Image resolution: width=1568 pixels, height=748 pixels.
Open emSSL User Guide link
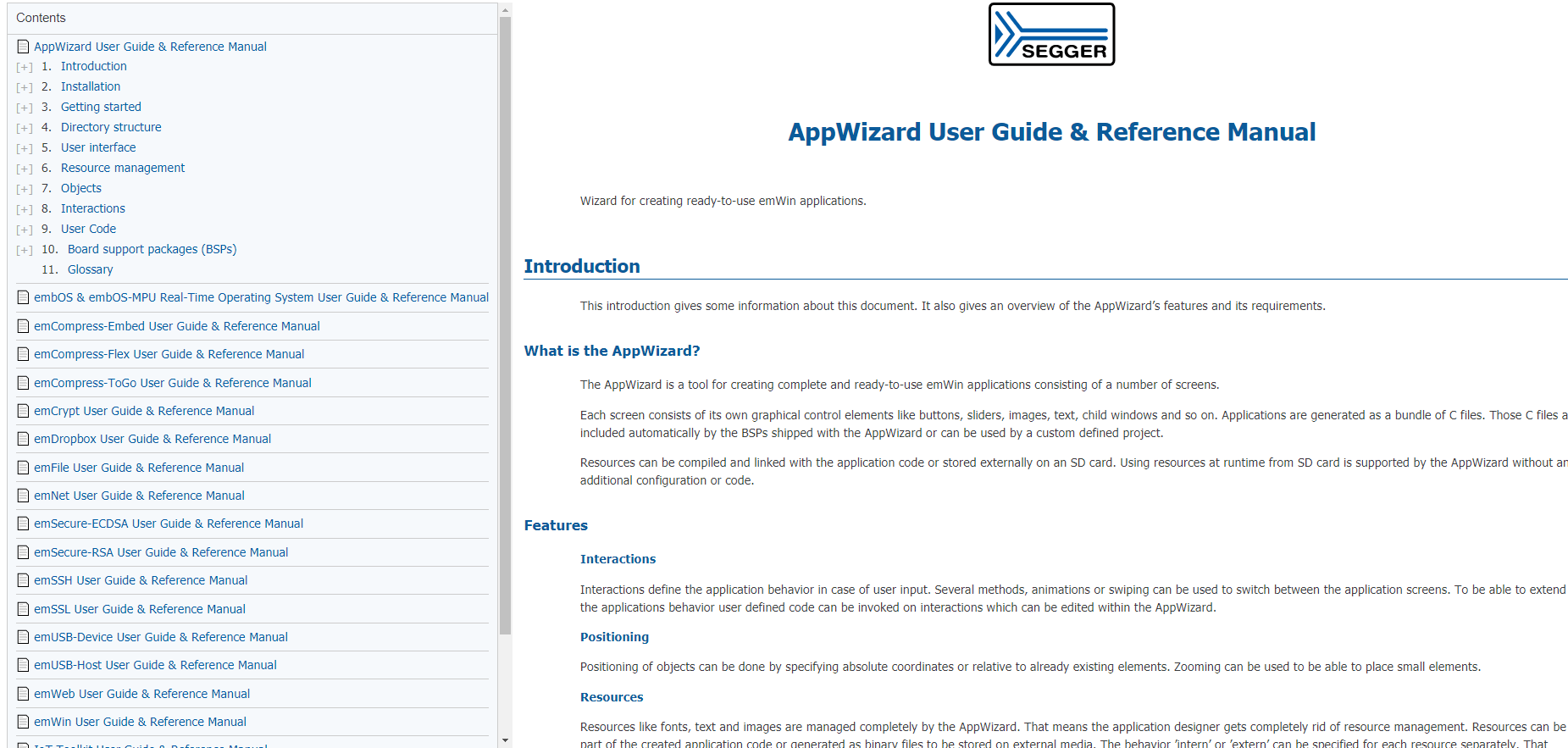pos(140,609)
